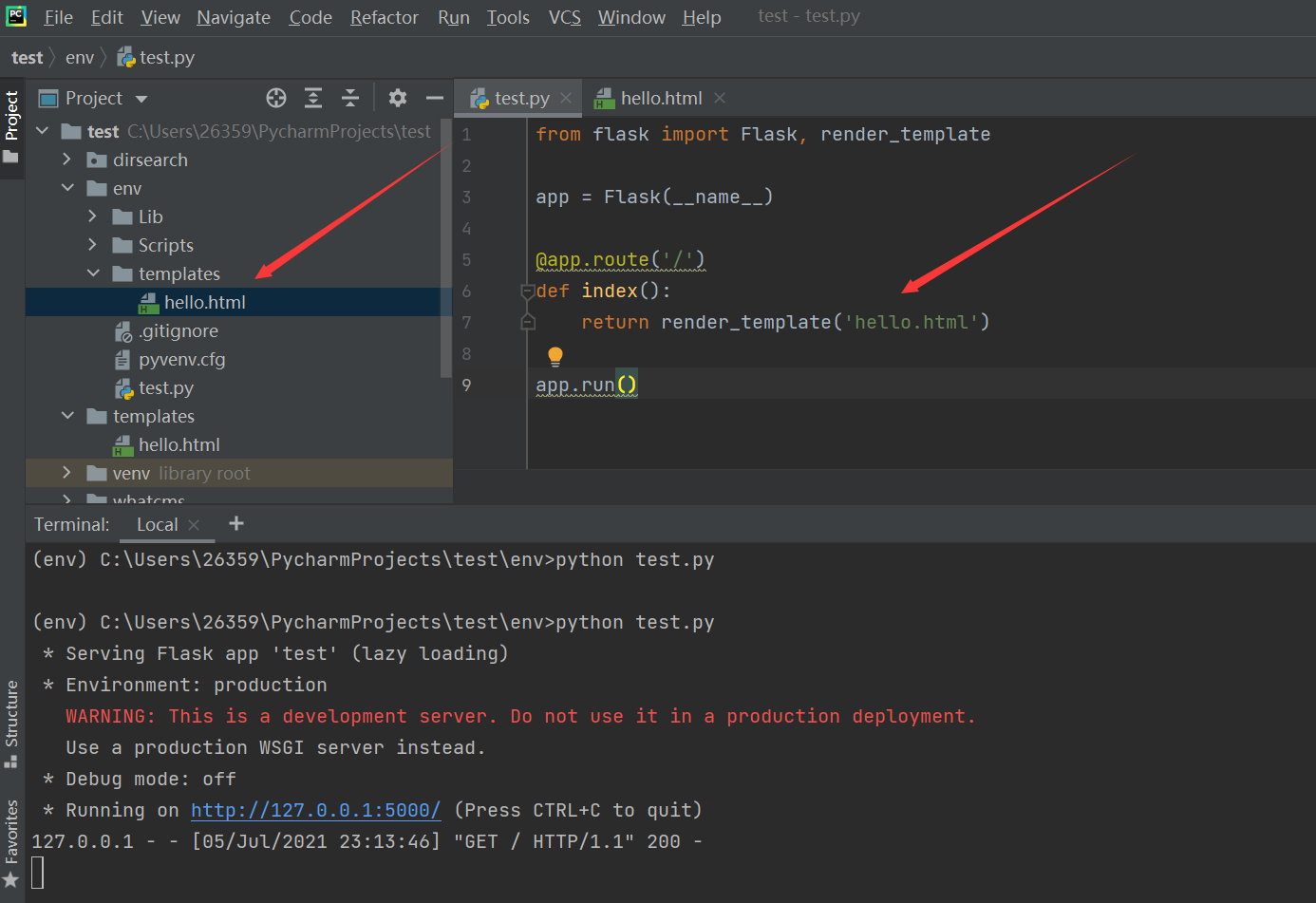Screen dimensions: 1316x903
Task: Open the View menu
Action: (x=160, y=17)
